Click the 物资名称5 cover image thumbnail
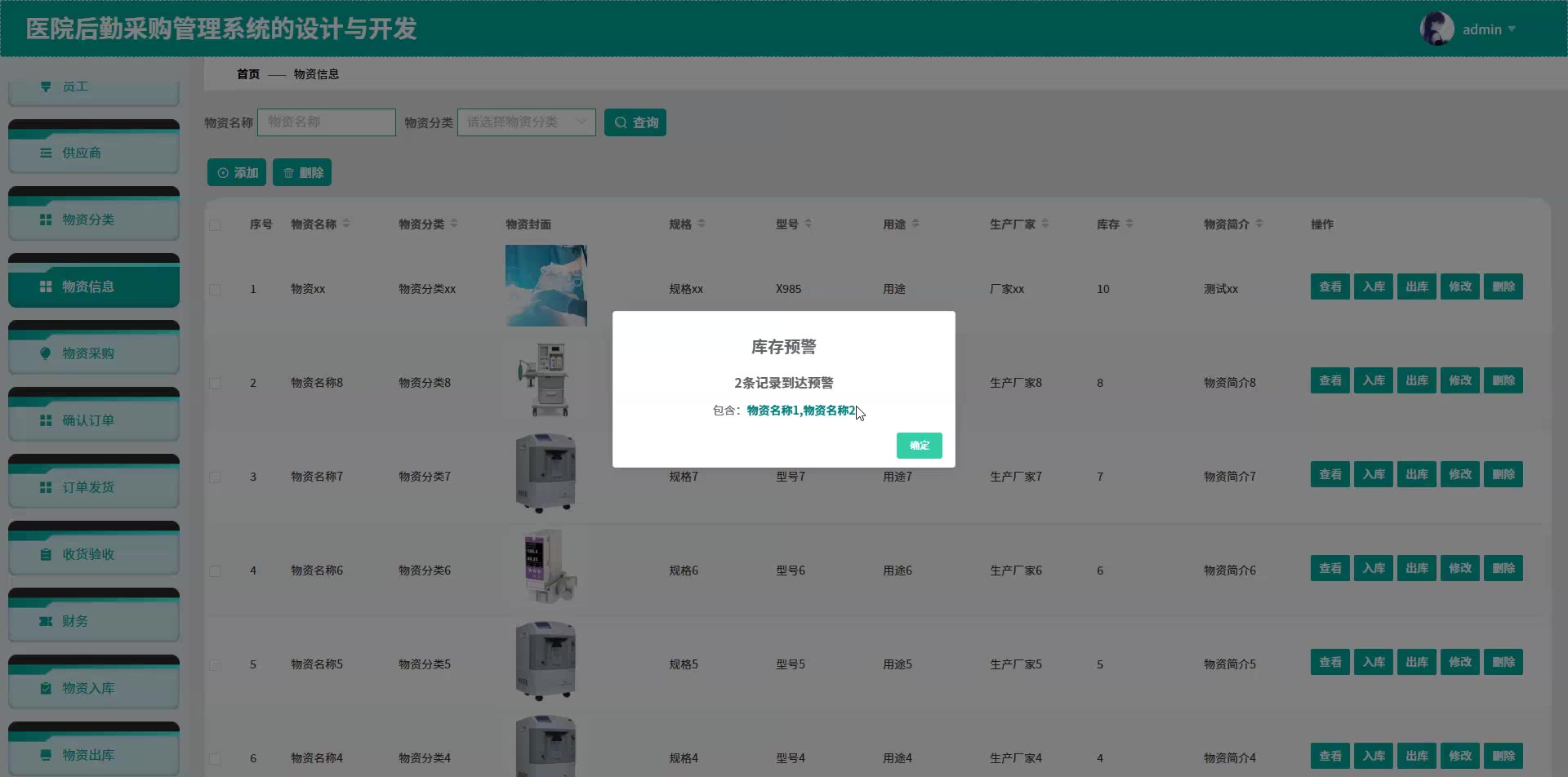The width and height of the screenshot is (1568, 777). coord(546,661)
